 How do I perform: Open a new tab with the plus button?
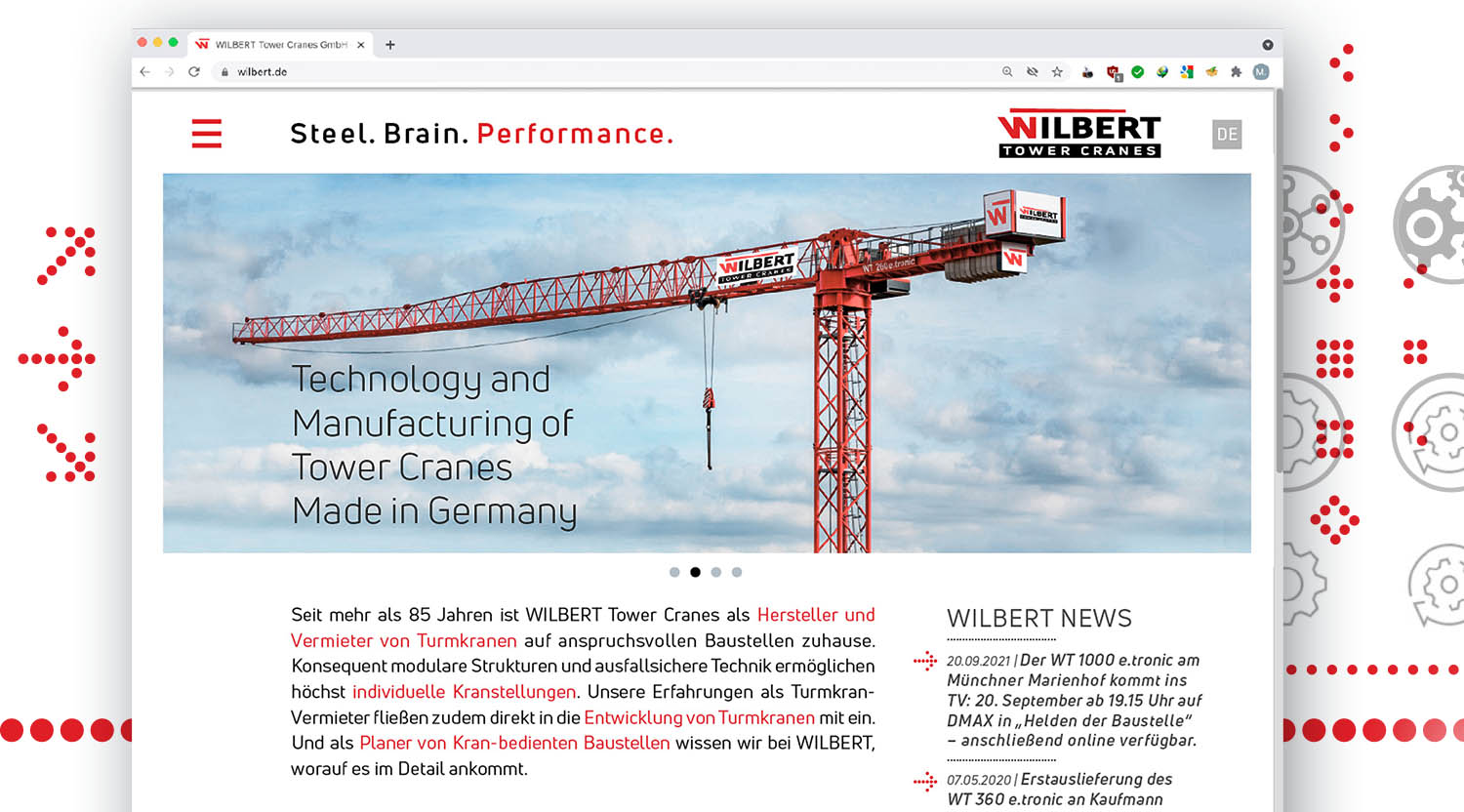[x=388, y=44]
